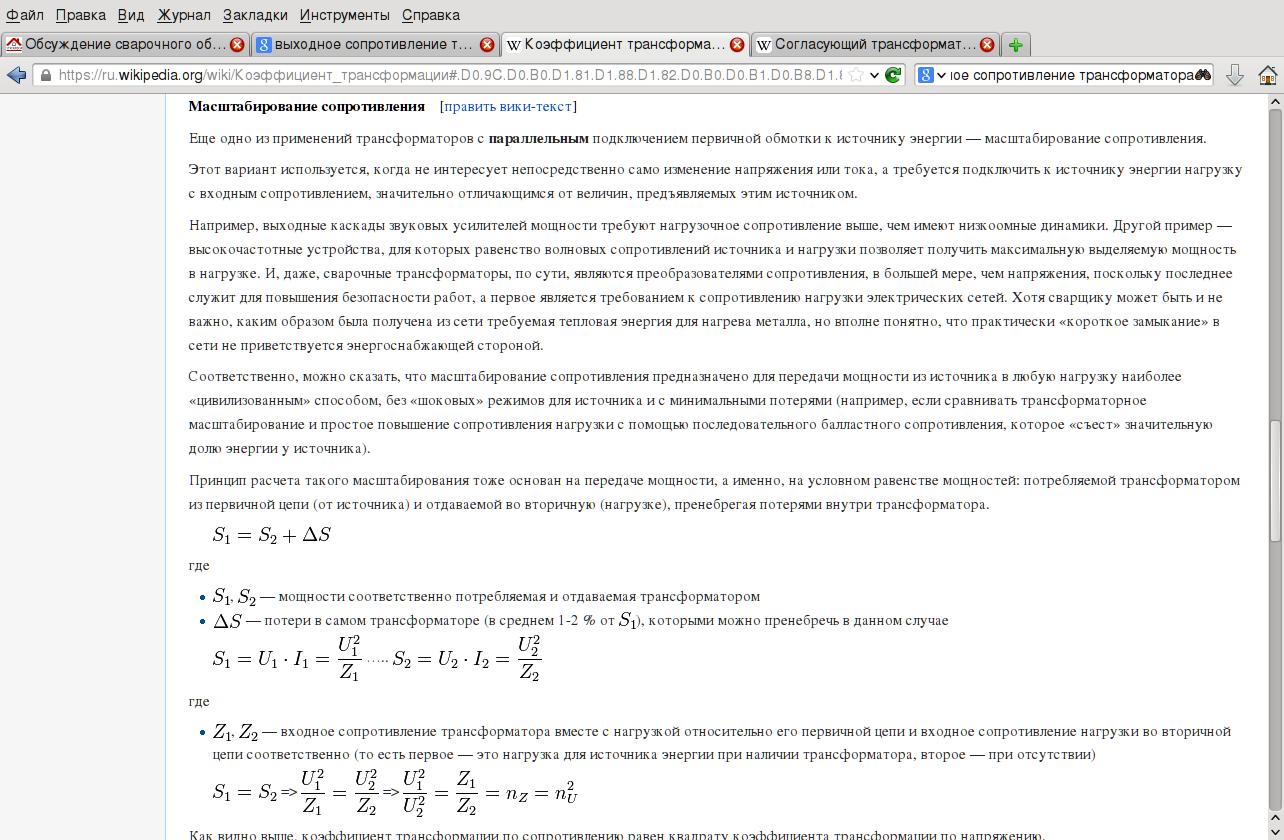
Task: Open a new tab with green plus
Action: tap(1015, 45)
